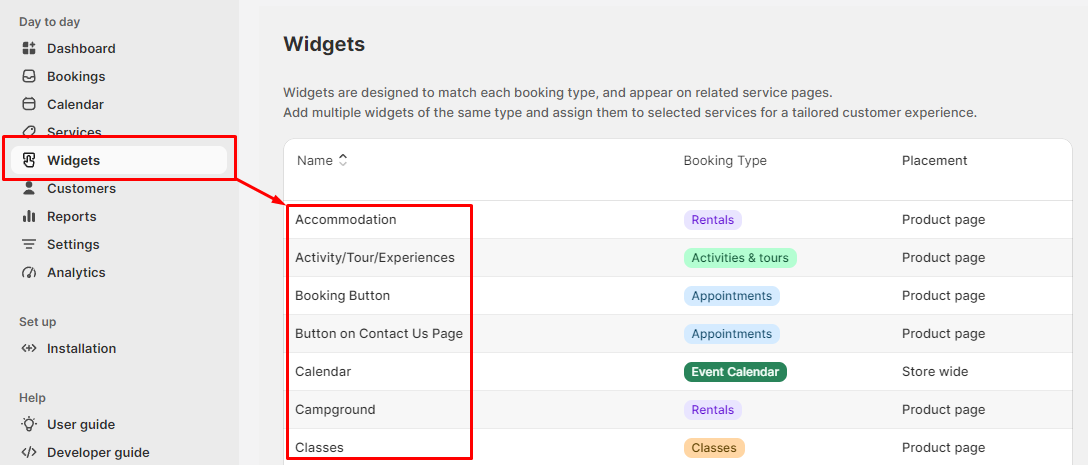Viewport: 1088px width, 465px height.
Task: Click the Customers person icon
Action: pos(28,188)
